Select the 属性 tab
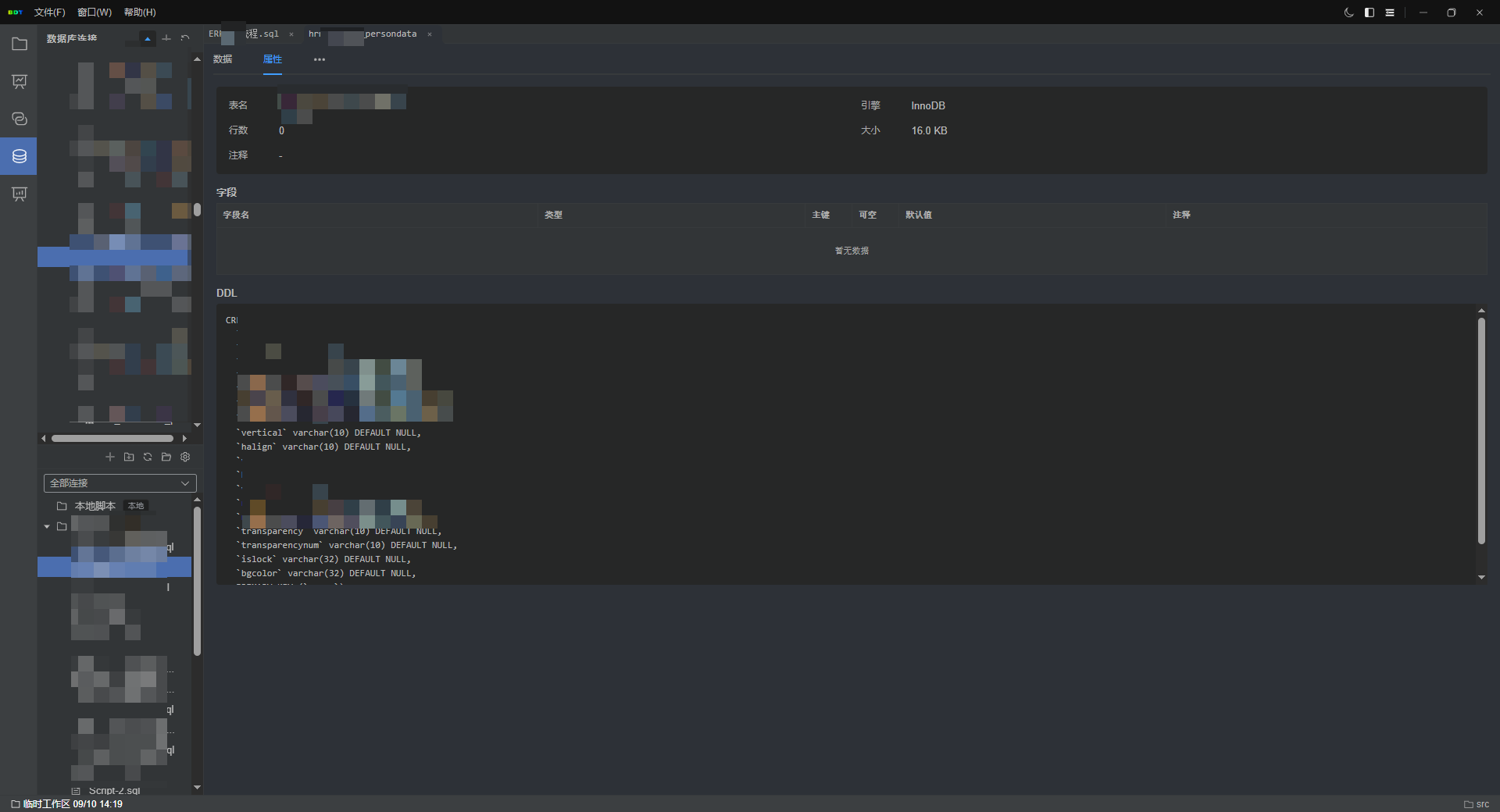Viewport: 1500px width, 812px height. pos(273,59)
